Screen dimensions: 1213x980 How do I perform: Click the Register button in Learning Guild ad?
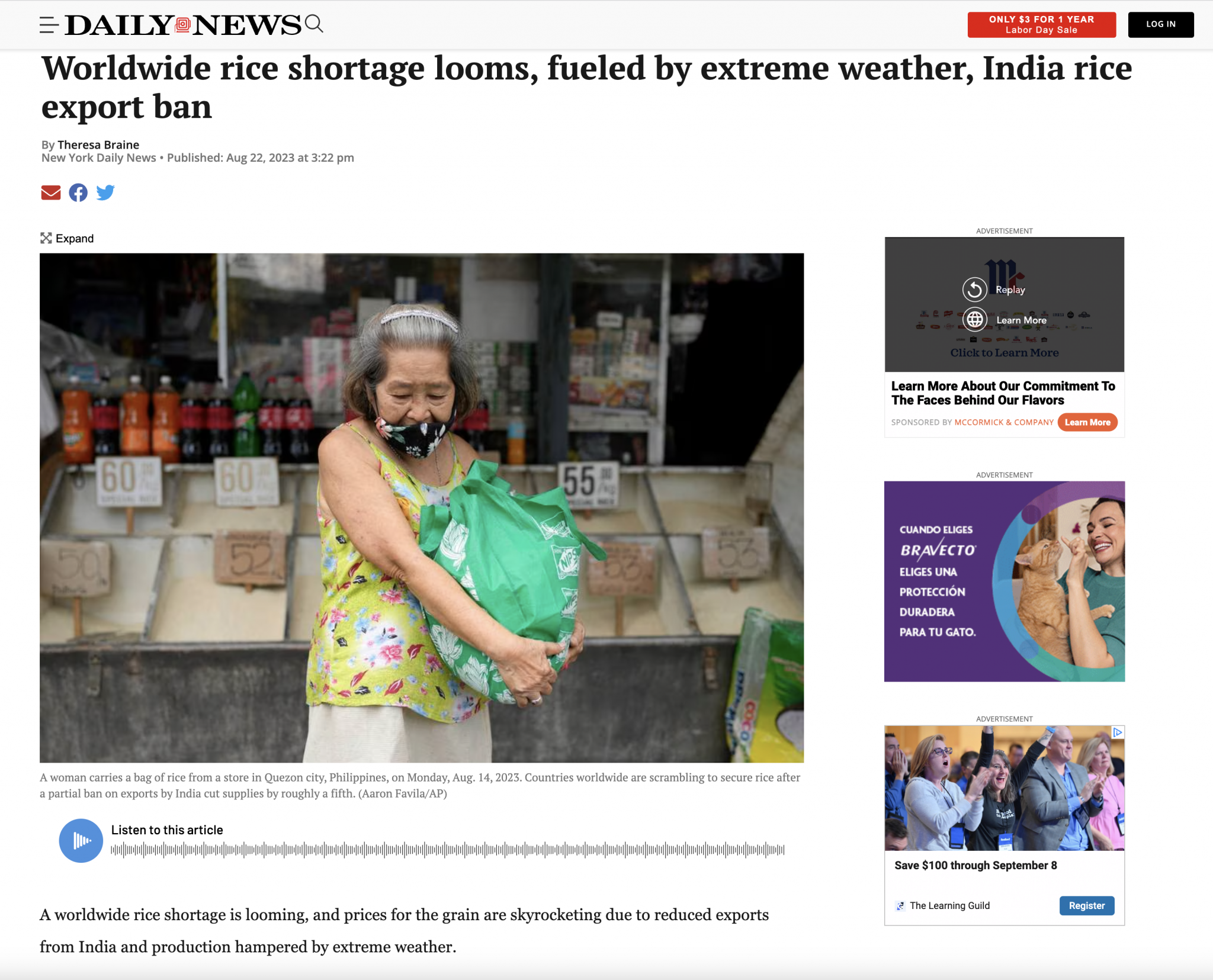[x=1087, y=905]
